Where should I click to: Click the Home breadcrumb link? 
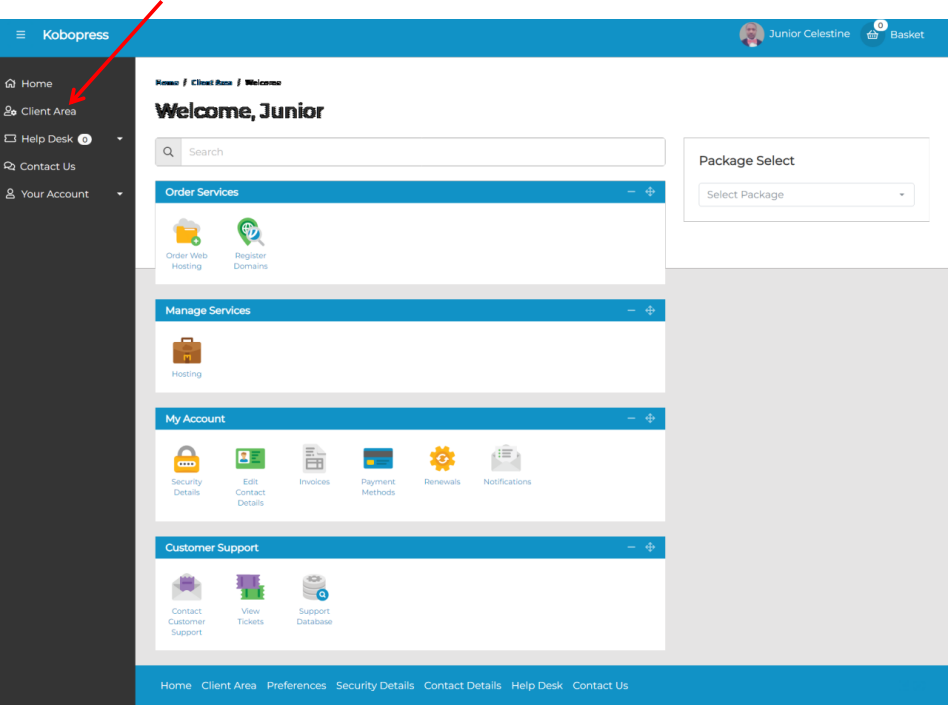tap(167, 82)
